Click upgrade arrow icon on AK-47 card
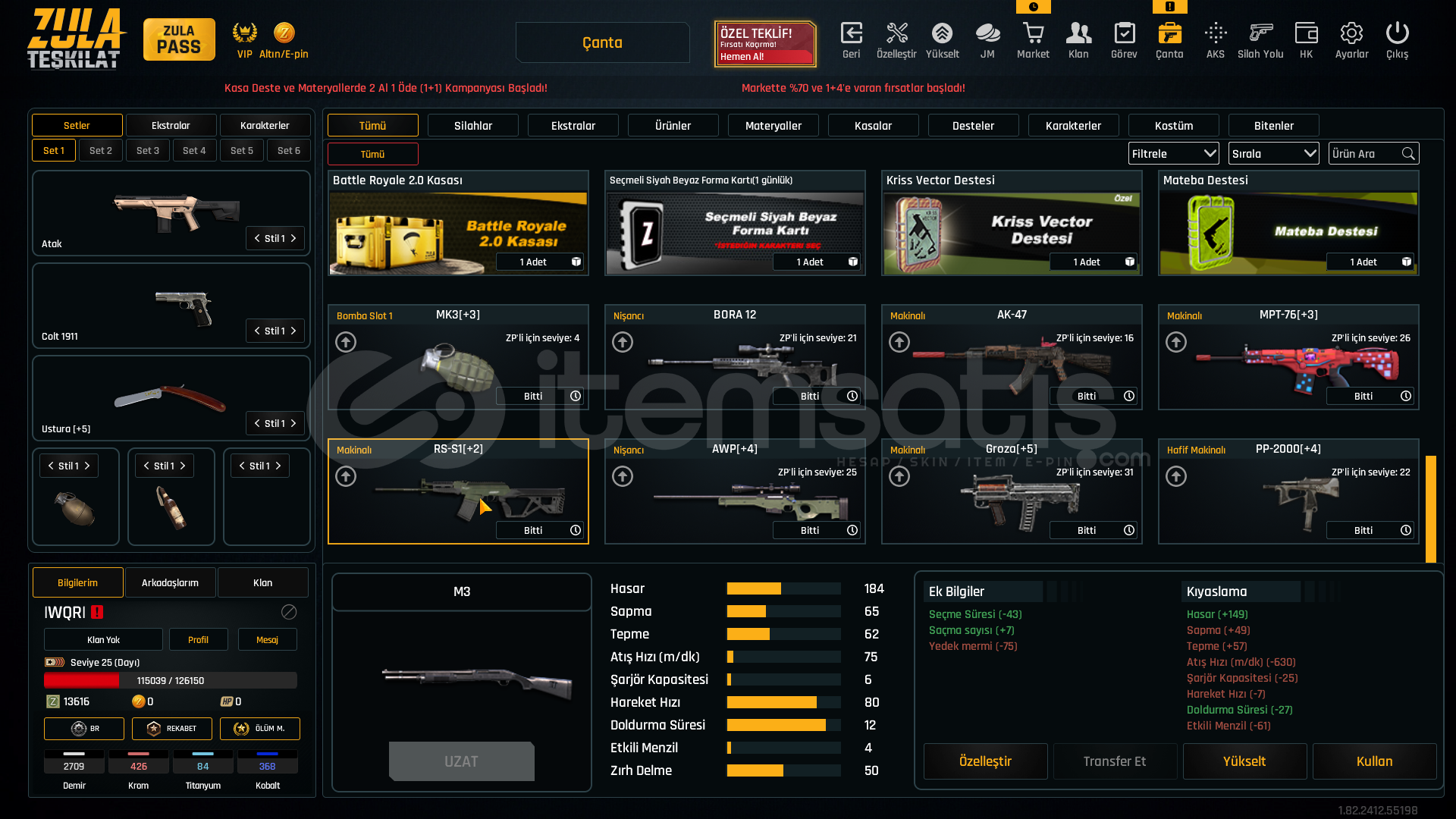This screenshot has width=1456, height=819. [899, 342]
